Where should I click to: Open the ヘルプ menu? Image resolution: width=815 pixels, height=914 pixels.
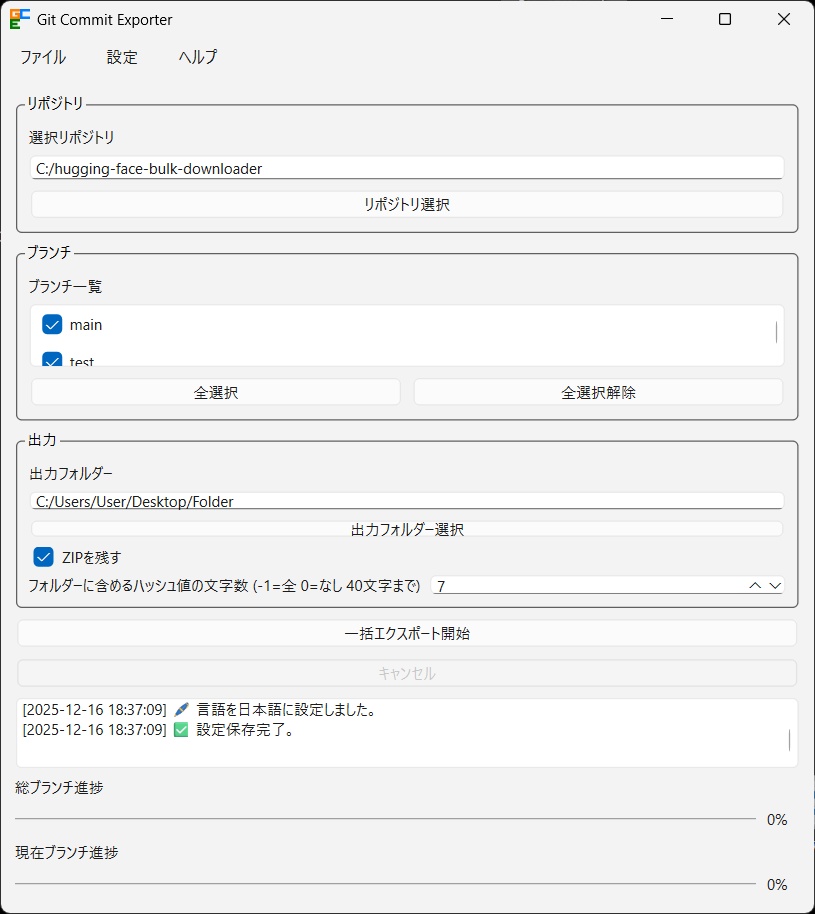(x=196, y=58)
